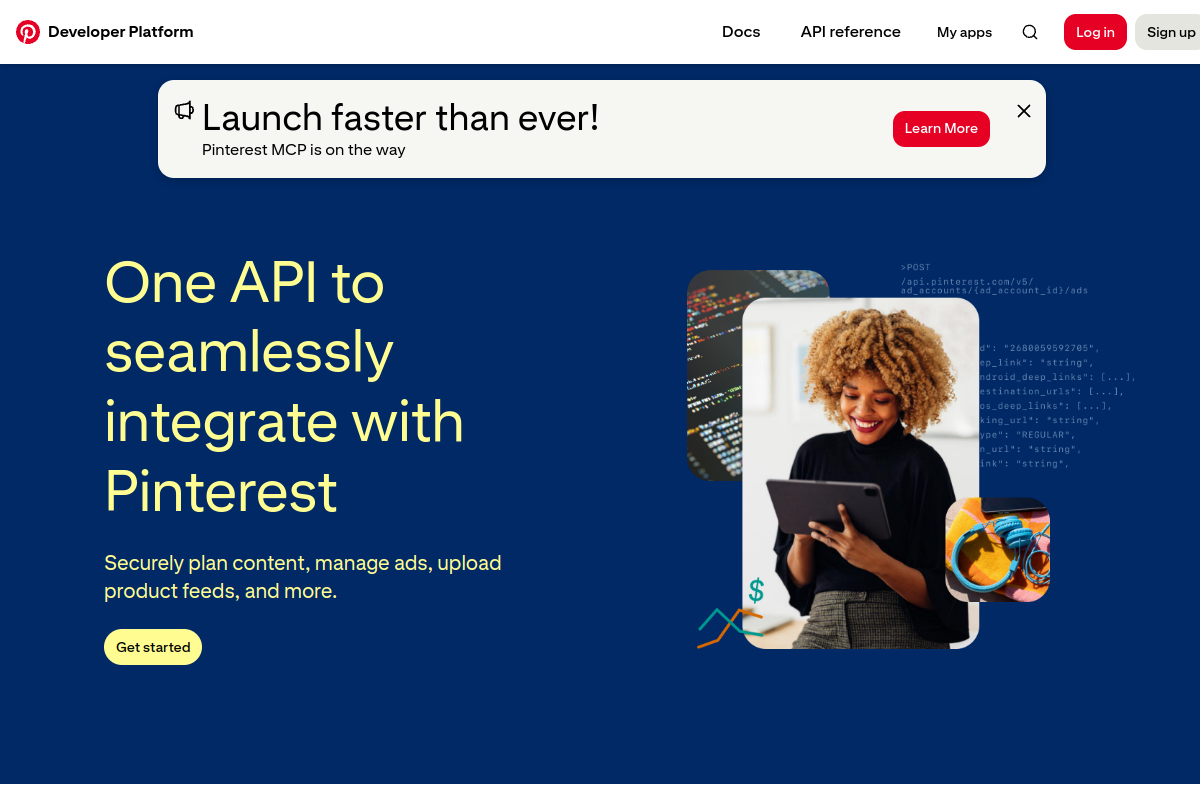
Task: Click the megaphone announcement icon
Action: [184, 110]
